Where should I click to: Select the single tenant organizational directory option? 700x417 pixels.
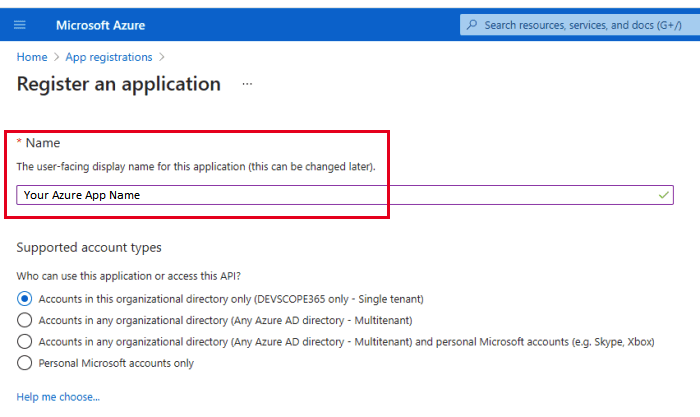(25, 299)
